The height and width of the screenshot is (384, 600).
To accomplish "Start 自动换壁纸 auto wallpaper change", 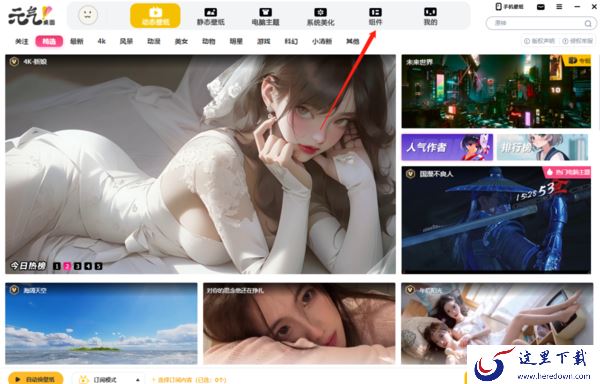I will pos(35,379).
